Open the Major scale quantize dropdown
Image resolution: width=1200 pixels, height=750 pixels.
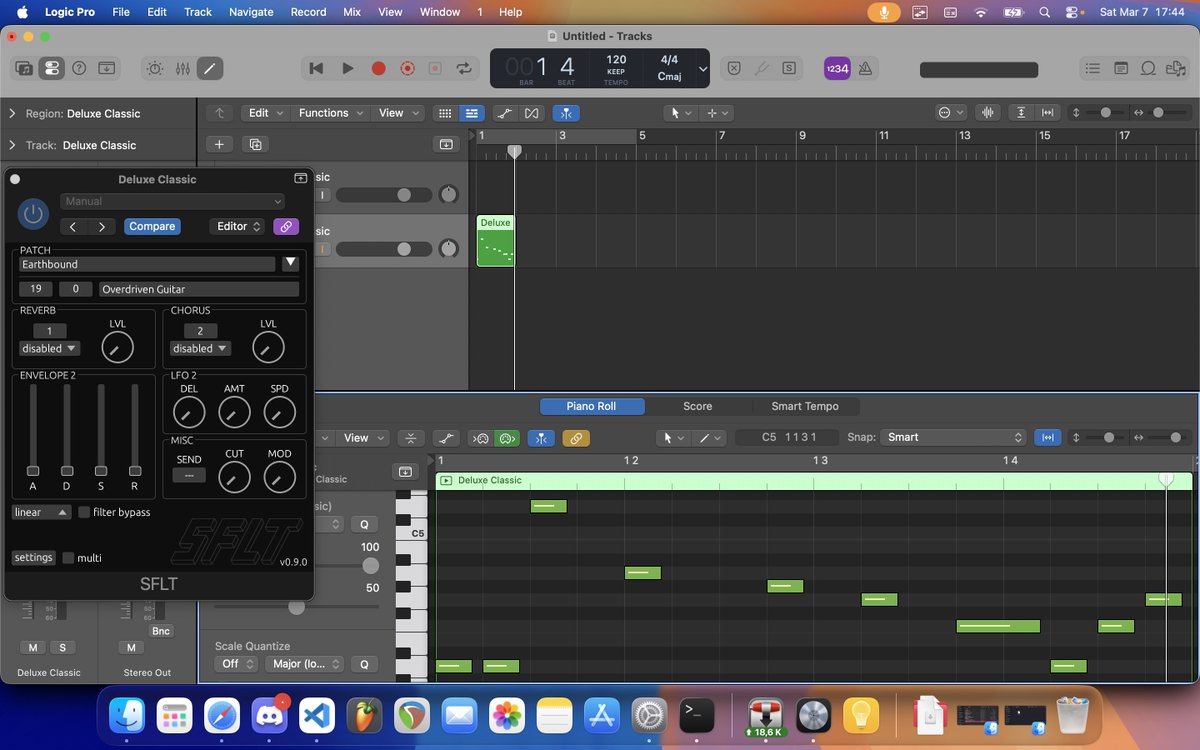[306, 664]
